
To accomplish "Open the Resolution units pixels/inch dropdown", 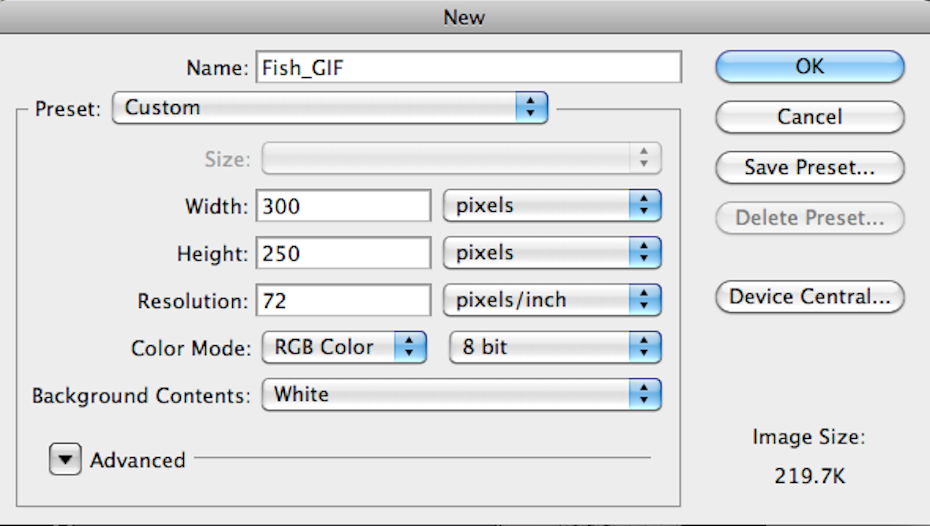I will (x=552, y=300).
